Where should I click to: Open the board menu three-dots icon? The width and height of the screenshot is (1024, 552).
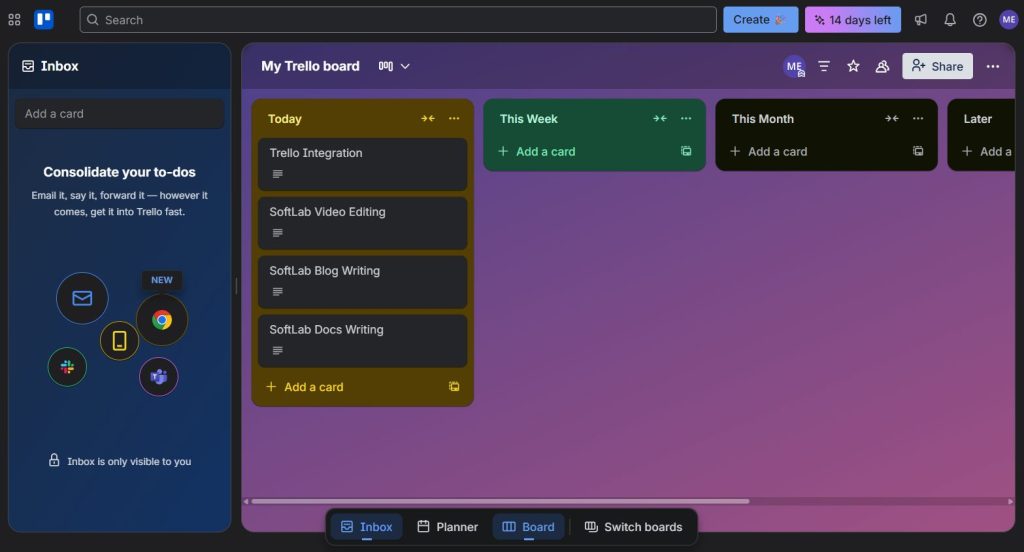(993, 66)
